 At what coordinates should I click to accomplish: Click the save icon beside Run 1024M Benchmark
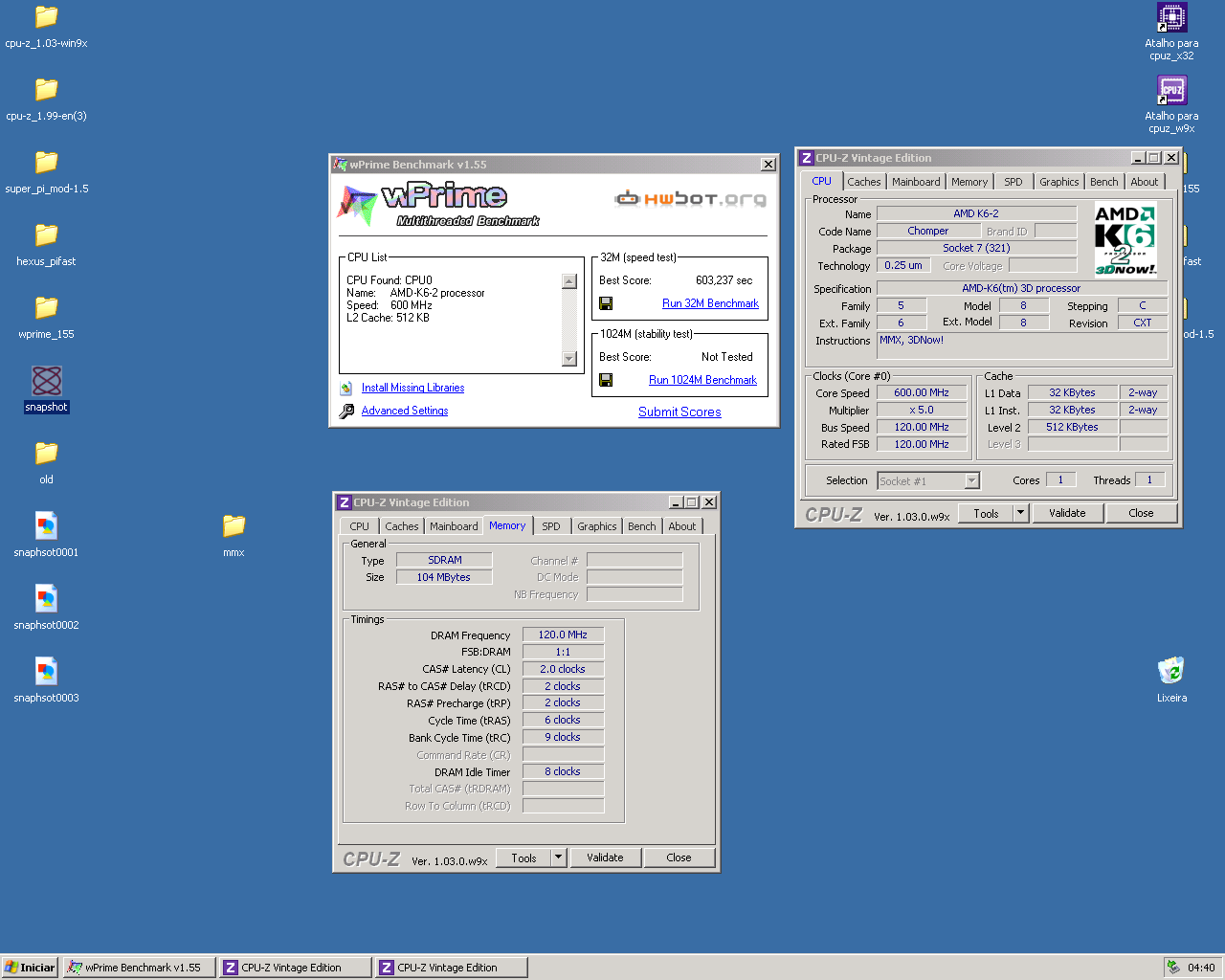tap(606, 380)
